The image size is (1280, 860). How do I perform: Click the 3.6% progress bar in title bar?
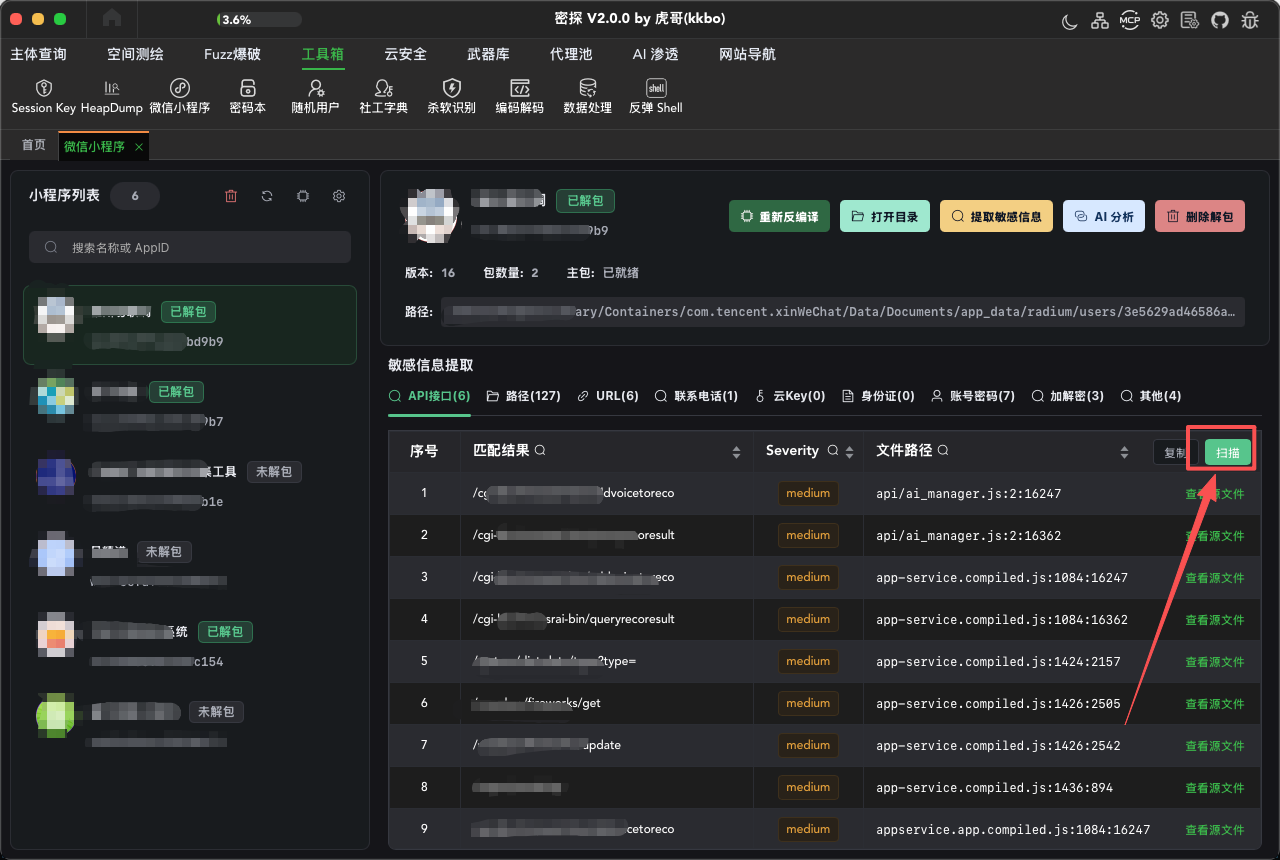coord(258,19)
